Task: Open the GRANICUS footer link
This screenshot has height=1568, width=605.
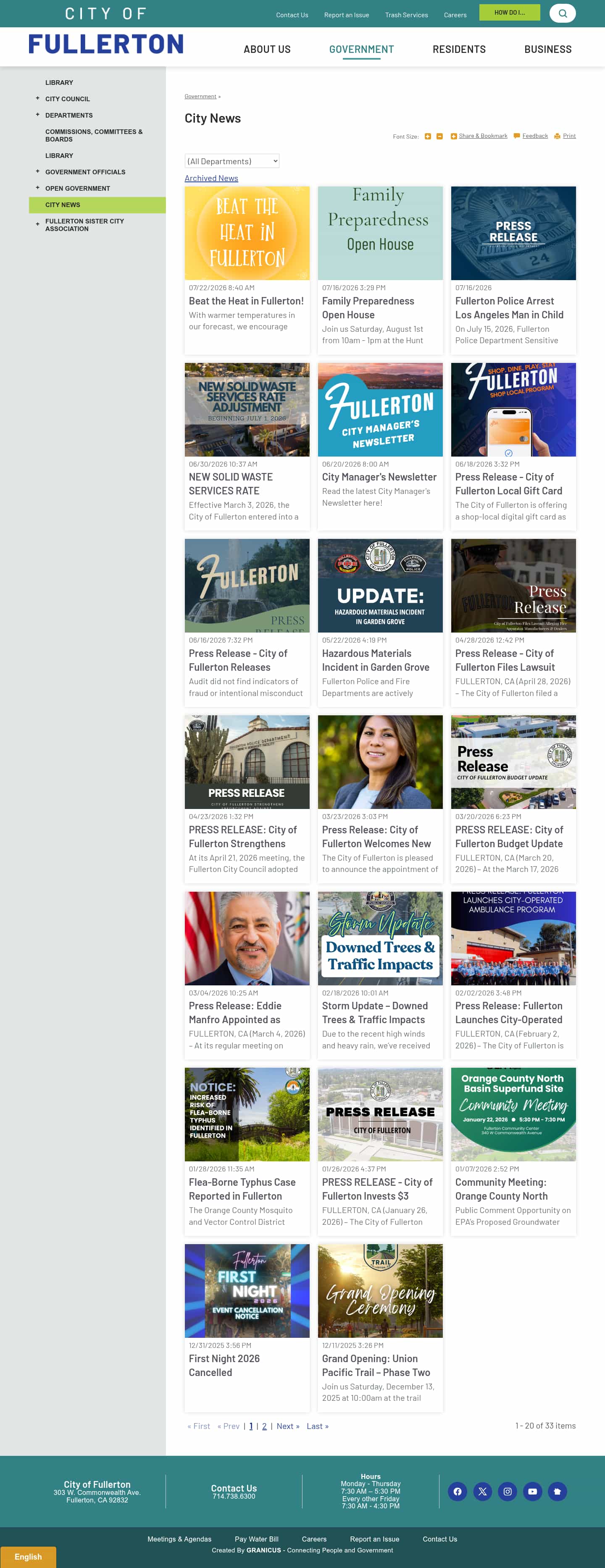Action: point(263,1550)
